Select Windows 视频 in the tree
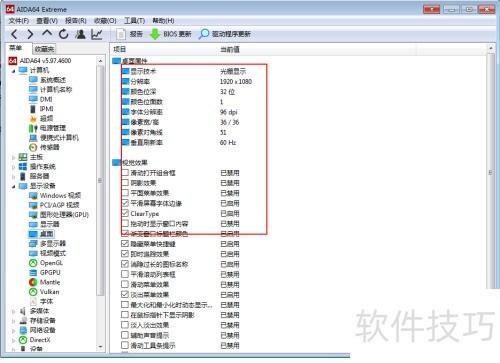This screenshot has height=363, width=500. pyautogui.click(x=55, y=195)
